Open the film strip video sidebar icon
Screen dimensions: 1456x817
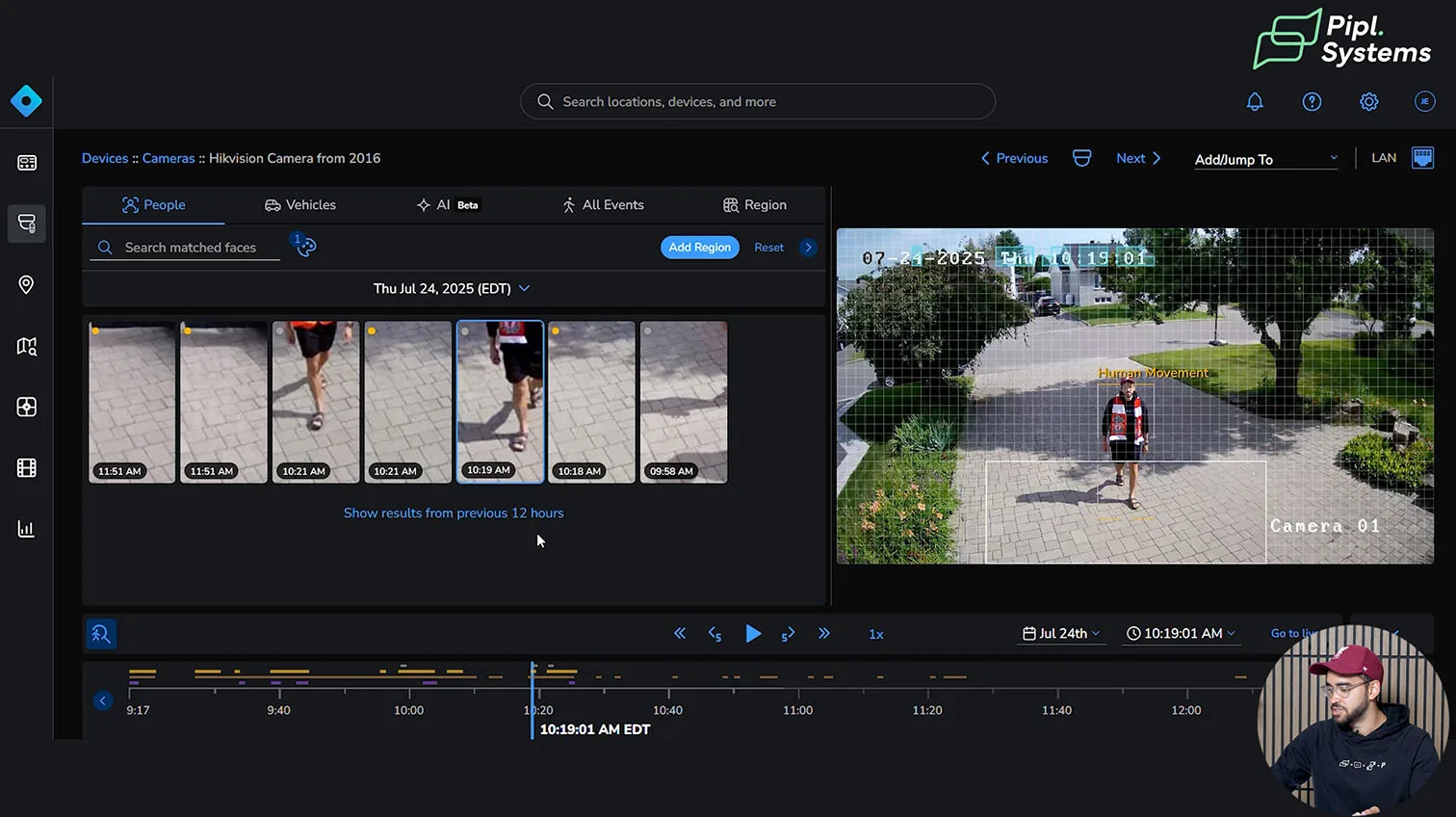coord(26,468)
